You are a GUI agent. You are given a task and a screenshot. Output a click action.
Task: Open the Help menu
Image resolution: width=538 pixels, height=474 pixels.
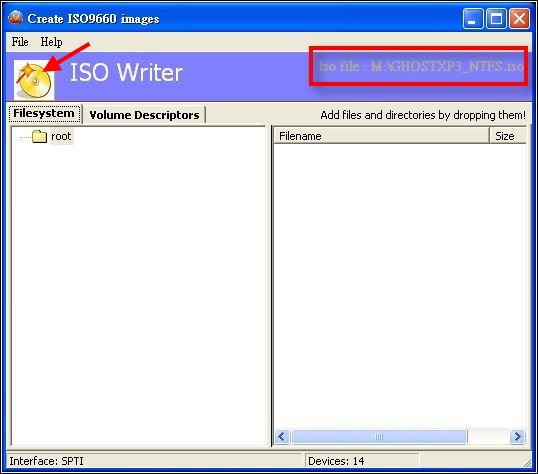[51, 42]
